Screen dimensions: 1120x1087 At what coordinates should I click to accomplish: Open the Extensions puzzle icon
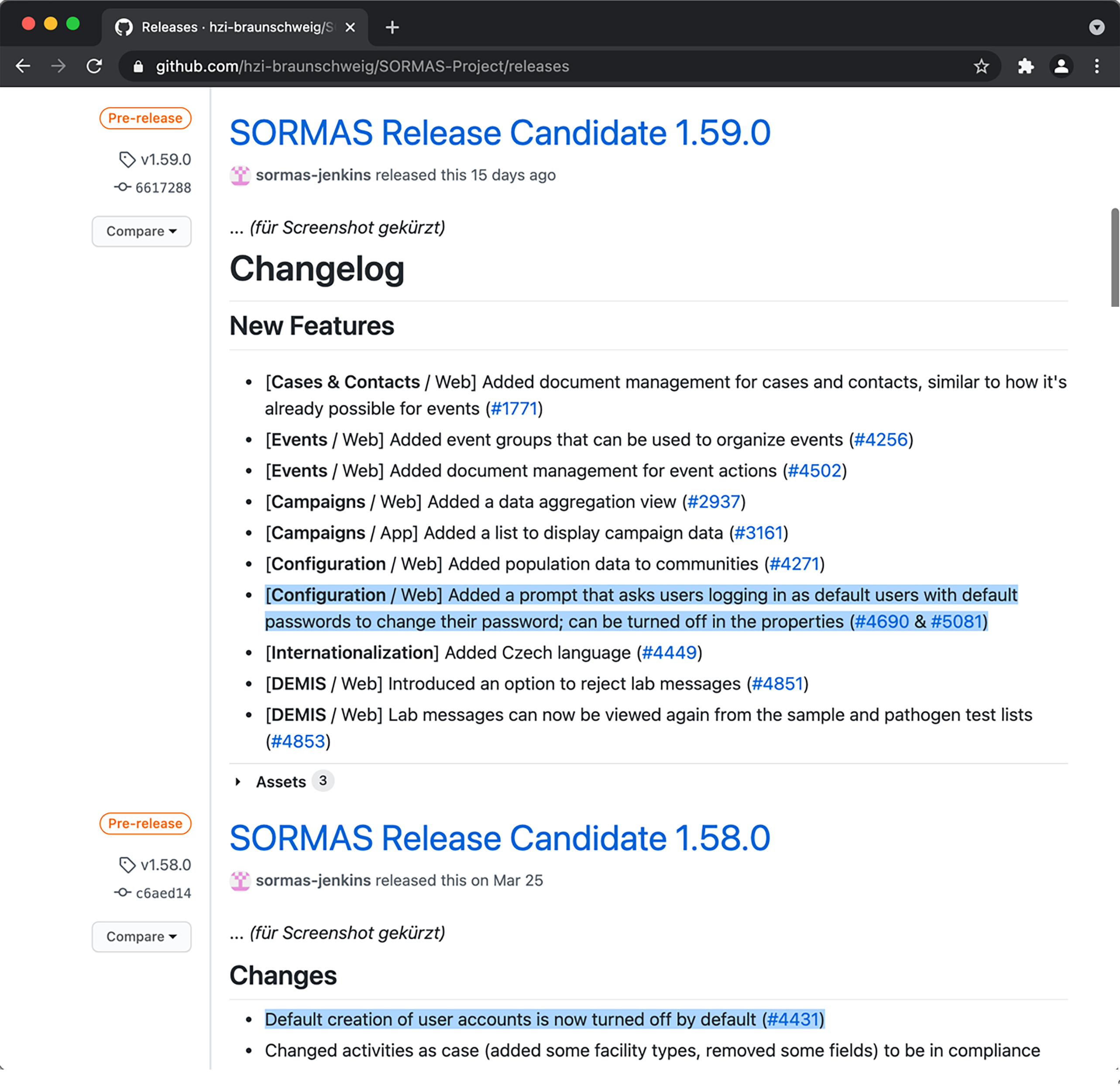(x=1026, y=66)
